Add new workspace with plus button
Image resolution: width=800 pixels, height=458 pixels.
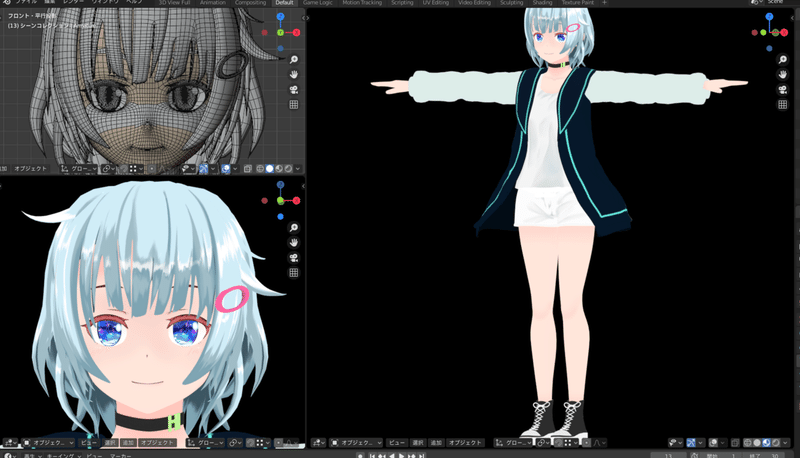point(604,3)
